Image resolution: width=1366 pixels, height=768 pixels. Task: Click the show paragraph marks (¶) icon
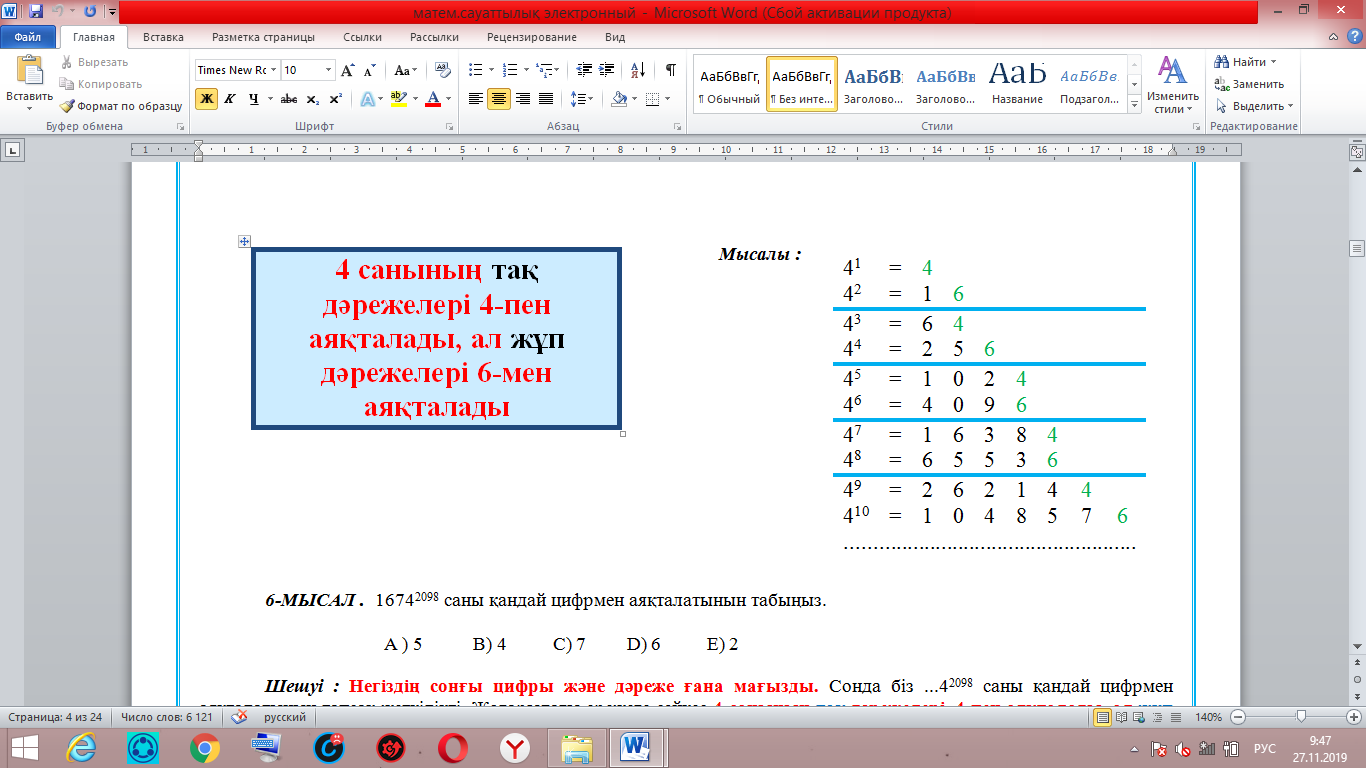[x=670, y=70]
